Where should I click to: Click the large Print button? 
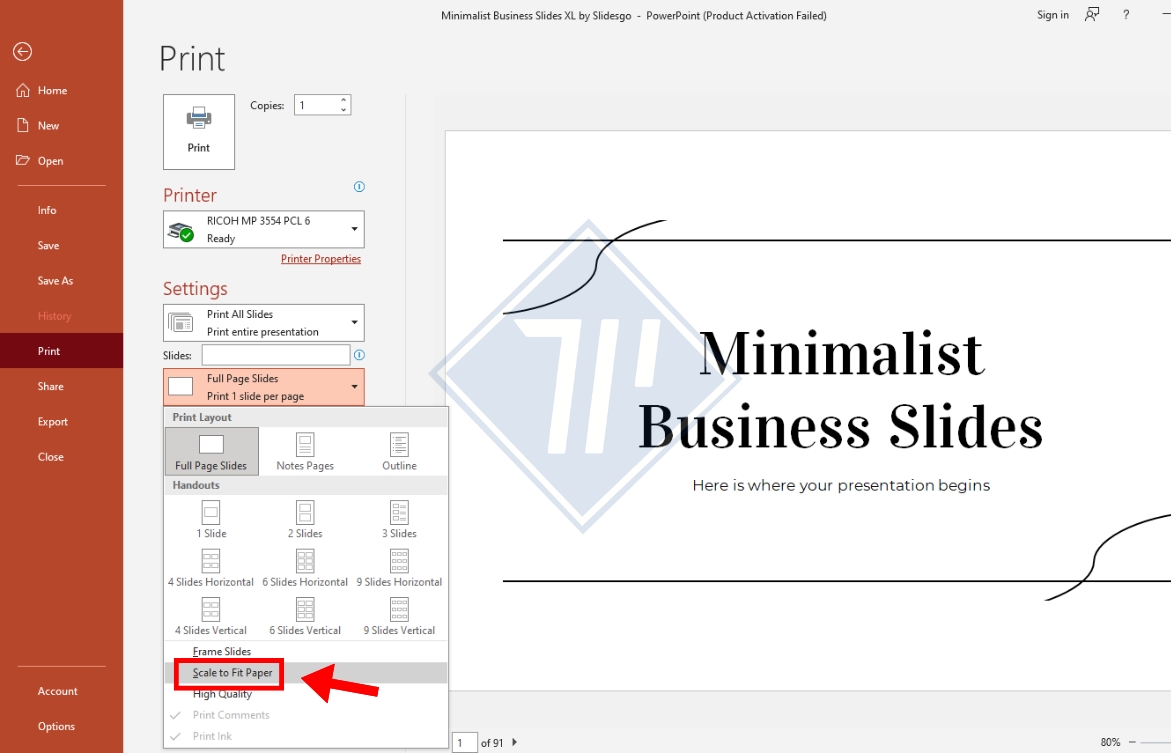point(198,131)
